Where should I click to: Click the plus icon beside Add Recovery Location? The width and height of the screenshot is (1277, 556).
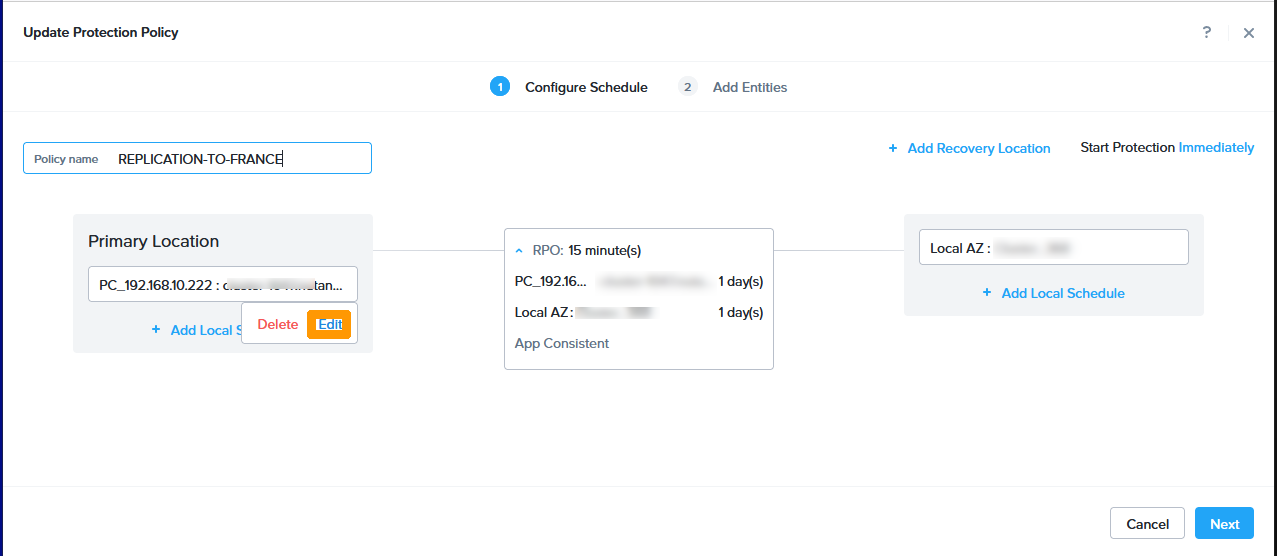tap(893, 148)
